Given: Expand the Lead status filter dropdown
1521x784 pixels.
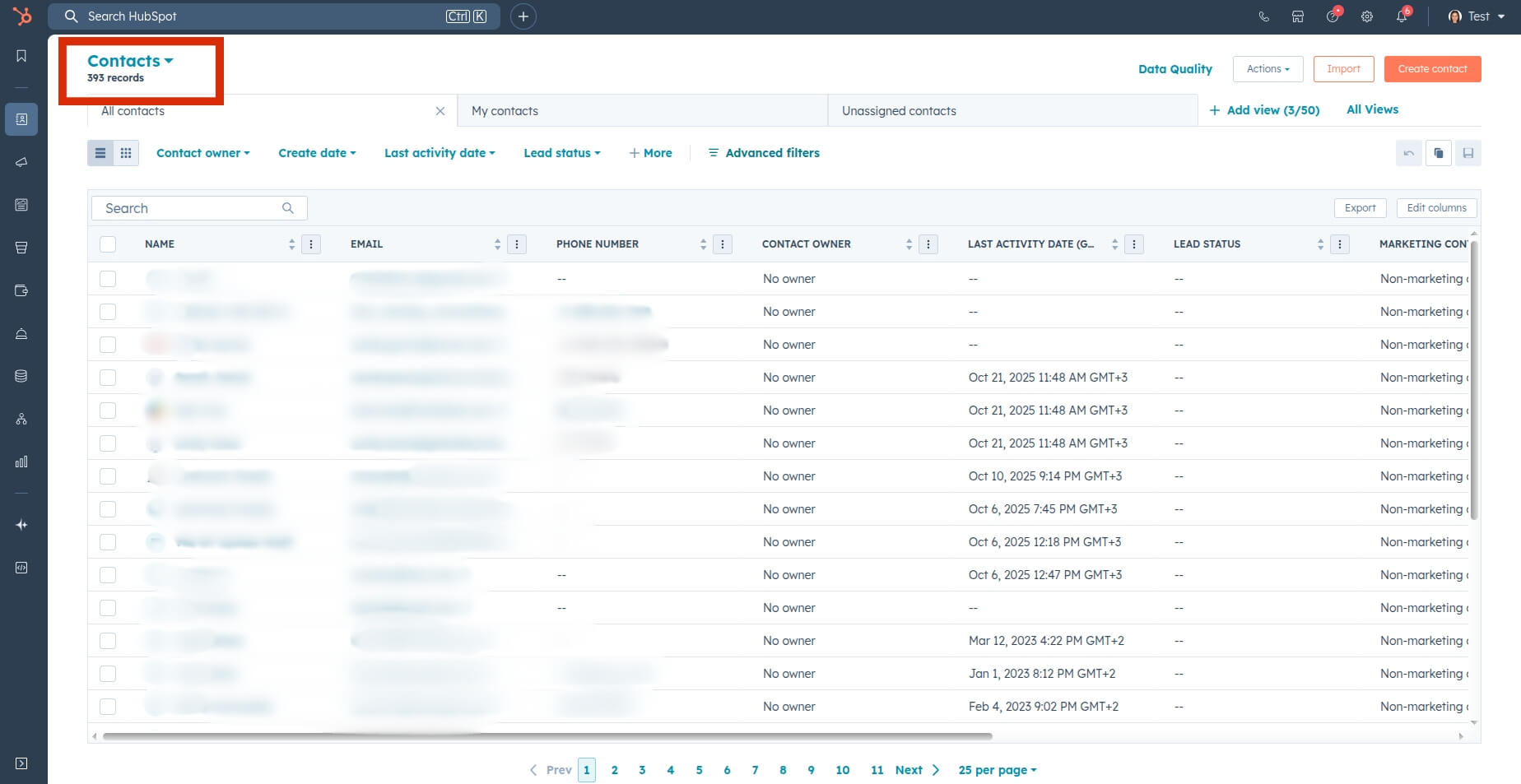Looking at the screenshot, I should pos(561,153).
